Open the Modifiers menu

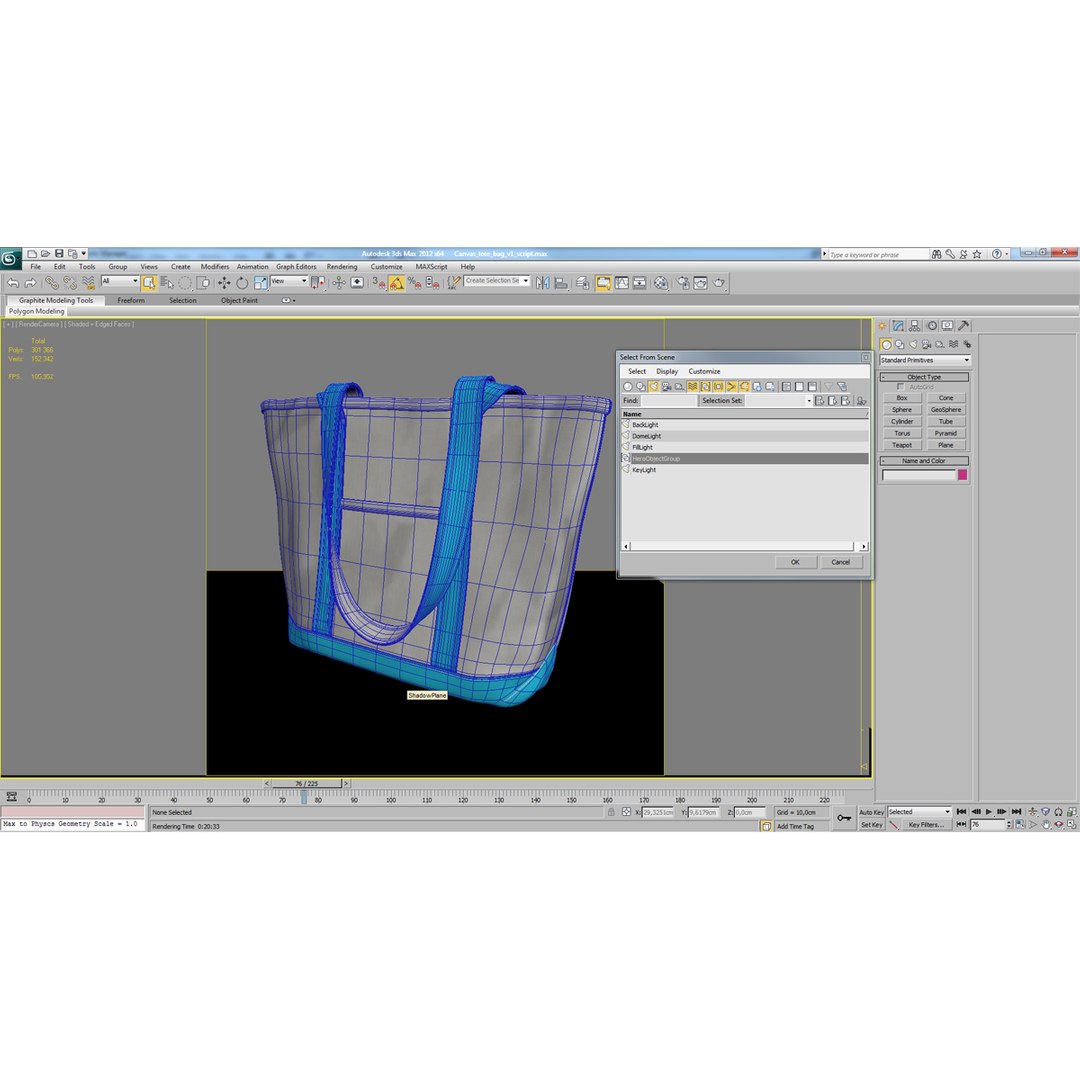point(215,267)
